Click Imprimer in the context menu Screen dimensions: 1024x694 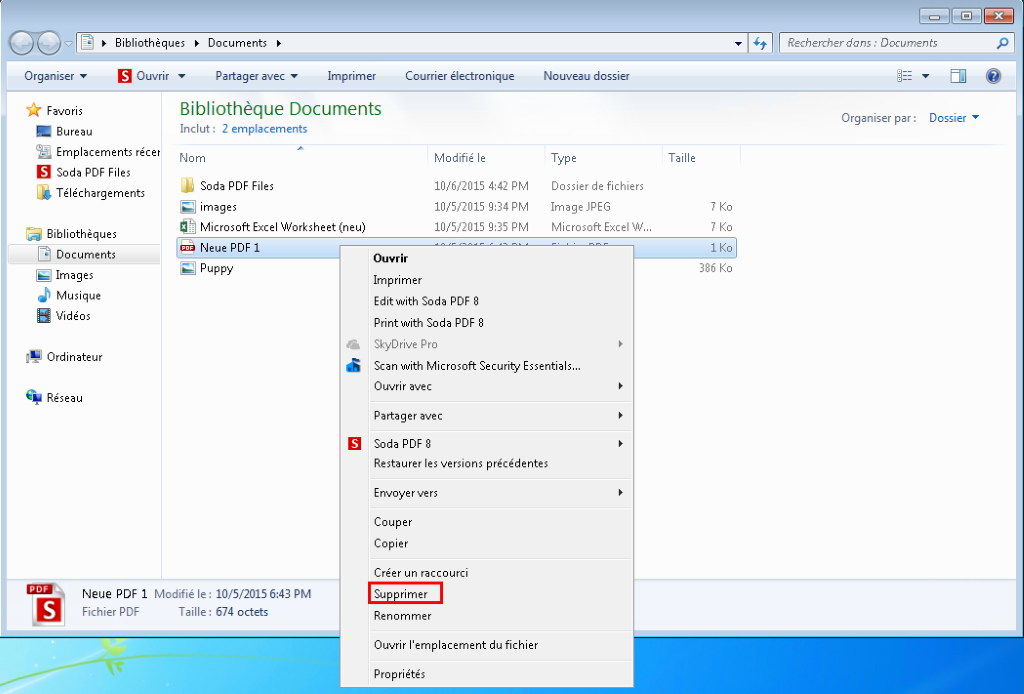pos(397,279)
